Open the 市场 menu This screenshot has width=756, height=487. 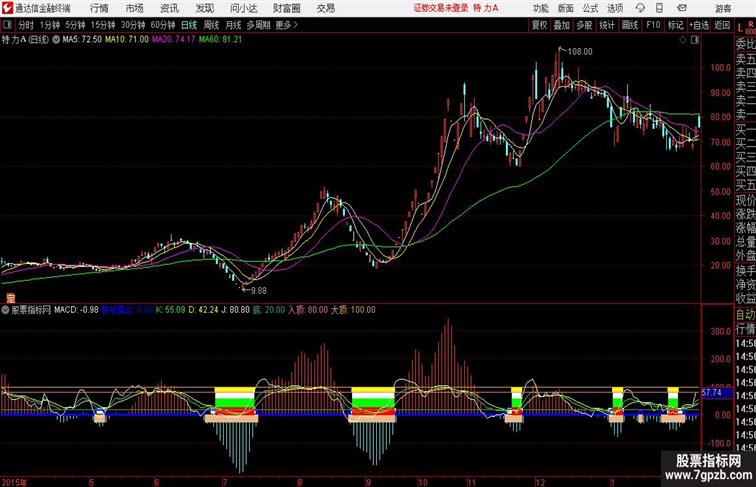coord(135,8)
